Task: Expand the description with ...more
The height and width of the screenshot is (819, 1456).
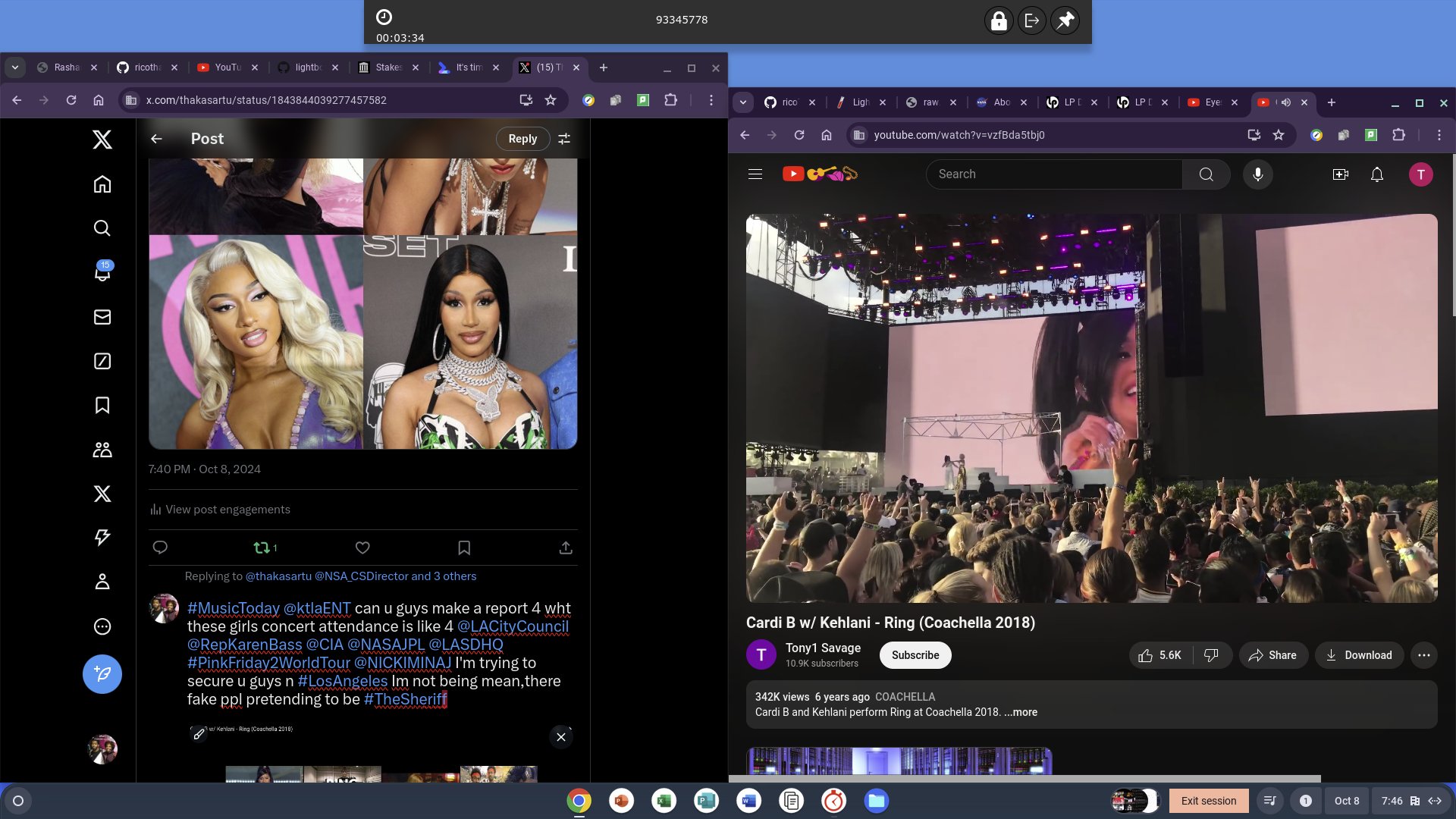Action: click(1021, 712)
